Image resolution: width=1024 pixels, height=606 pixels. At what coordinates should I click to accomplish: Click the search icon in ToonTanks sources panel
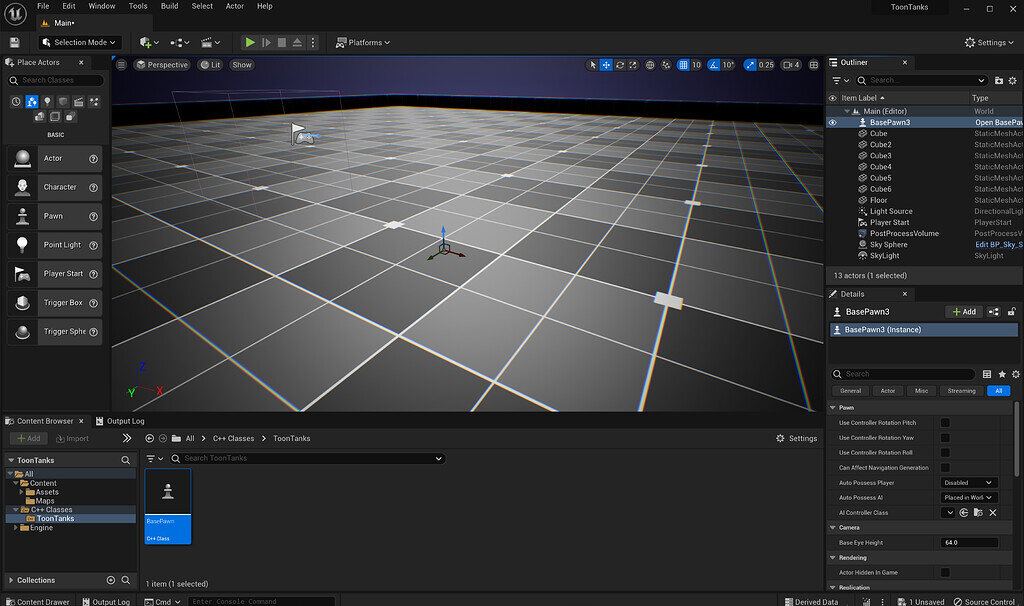click(x=126, y=460)
